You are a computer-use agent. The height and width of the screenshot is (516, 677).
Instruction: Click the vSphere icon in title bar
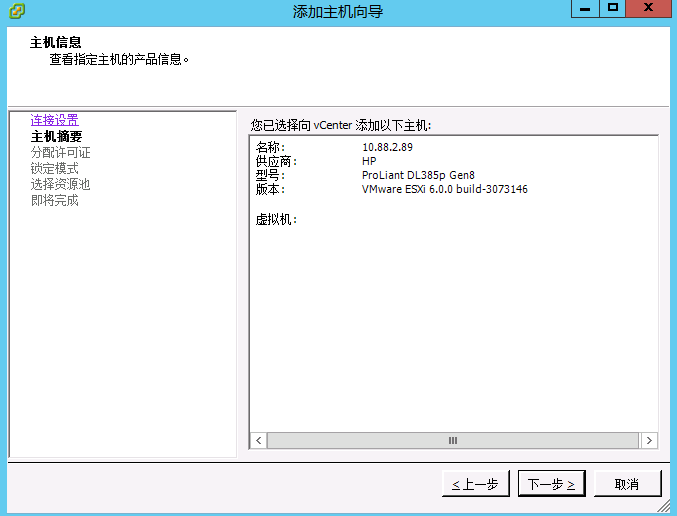point(17,10)
